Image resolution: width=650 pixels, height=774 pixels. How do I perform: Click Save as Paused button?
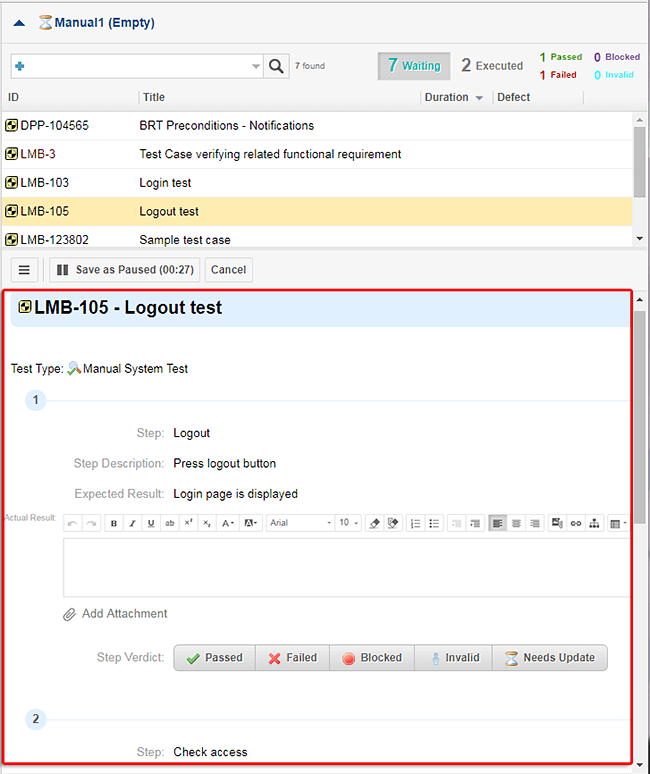[x=125, y=270]
